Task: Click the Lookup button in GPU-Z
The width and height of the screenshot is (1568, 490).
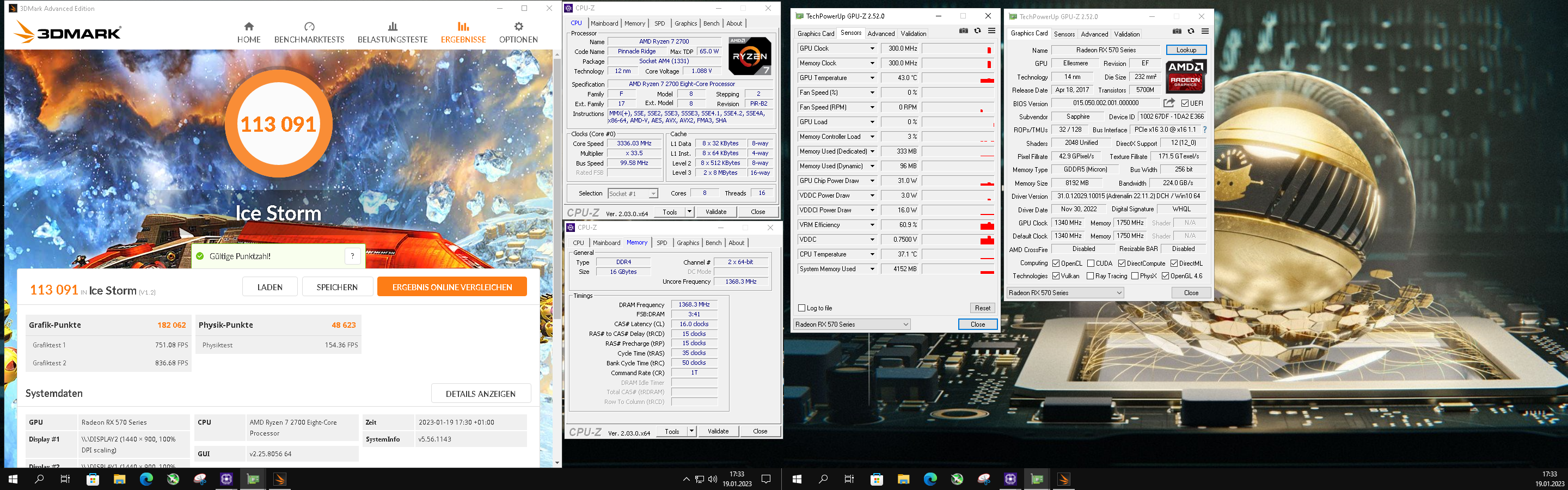Action: point(1186,50)
